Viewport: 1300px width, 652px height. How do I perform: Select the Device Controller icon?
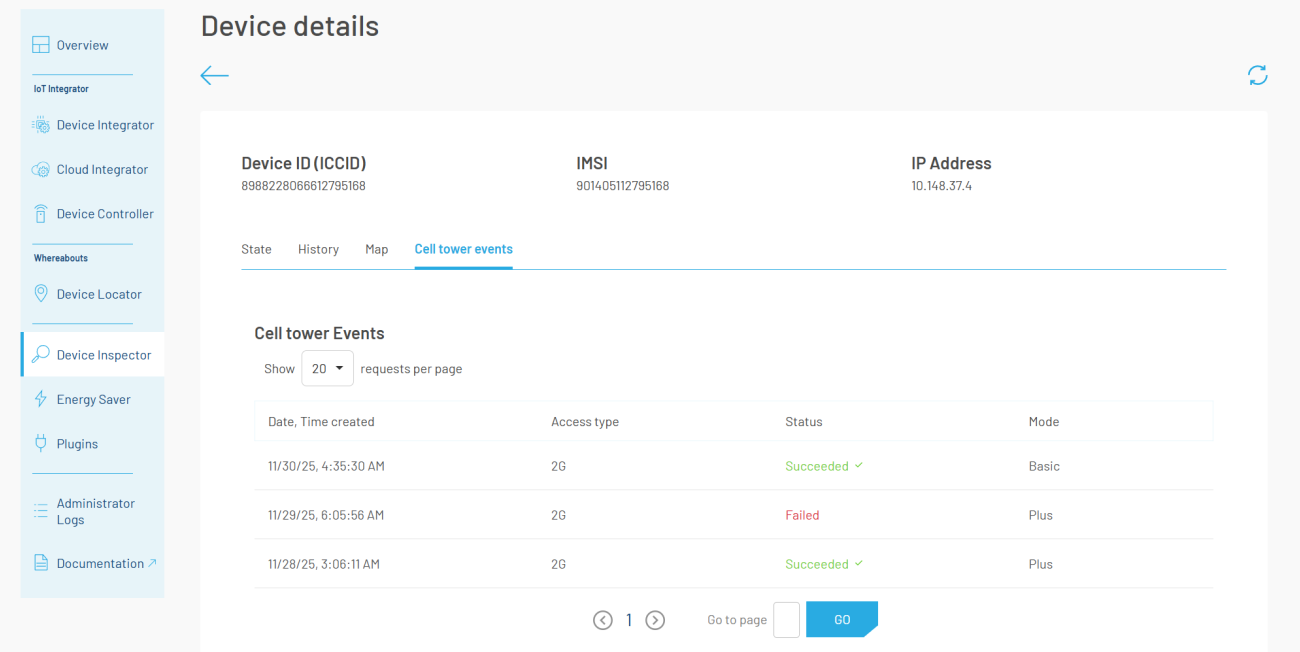pos(41,214)
